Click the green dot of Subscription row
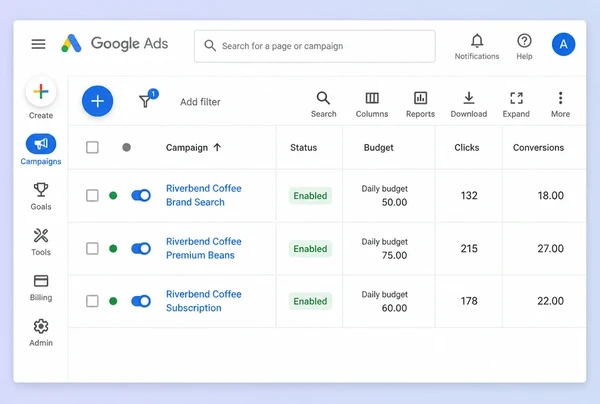Image resolution: width=600 pixels, height=404 pixels. [x=113, y=301]
